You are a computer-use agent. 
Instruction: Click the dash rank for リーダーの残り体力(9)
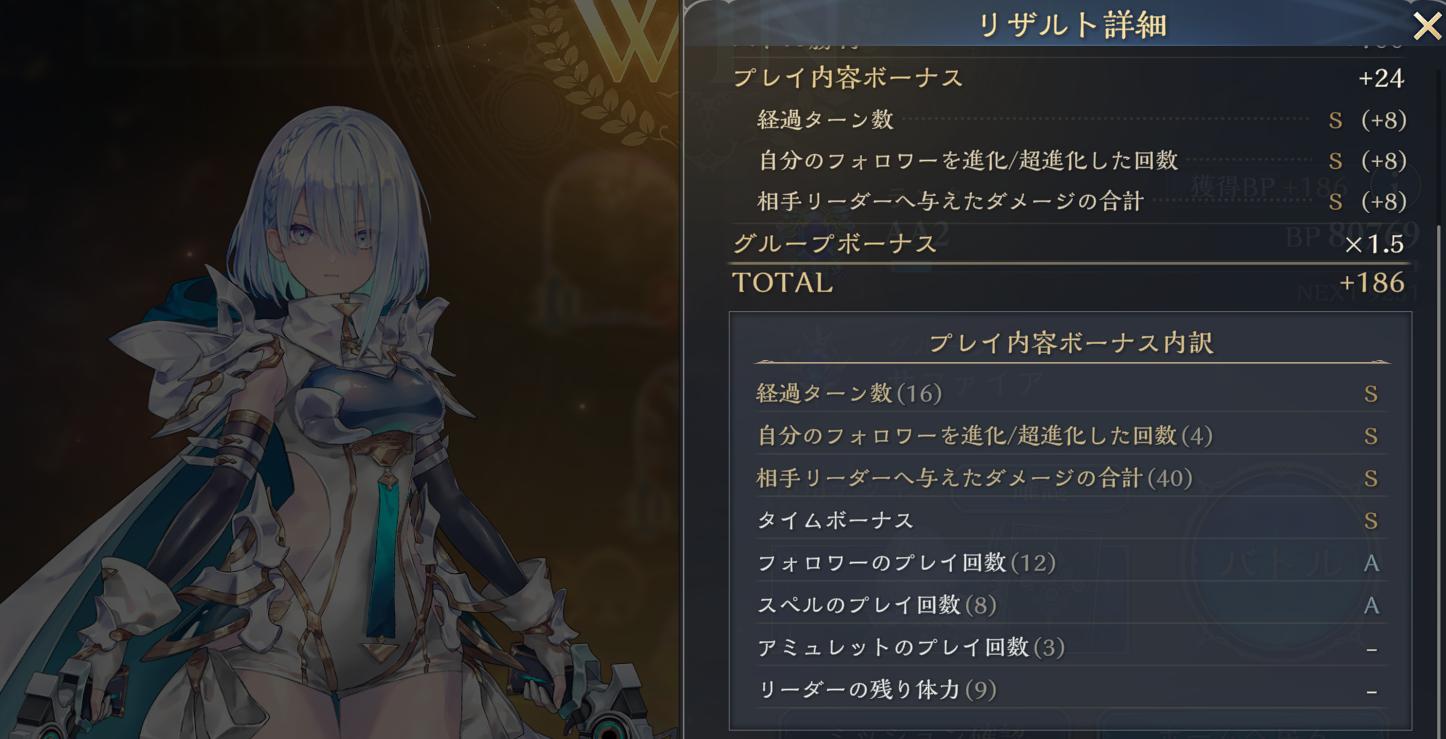click(1371, 691)
